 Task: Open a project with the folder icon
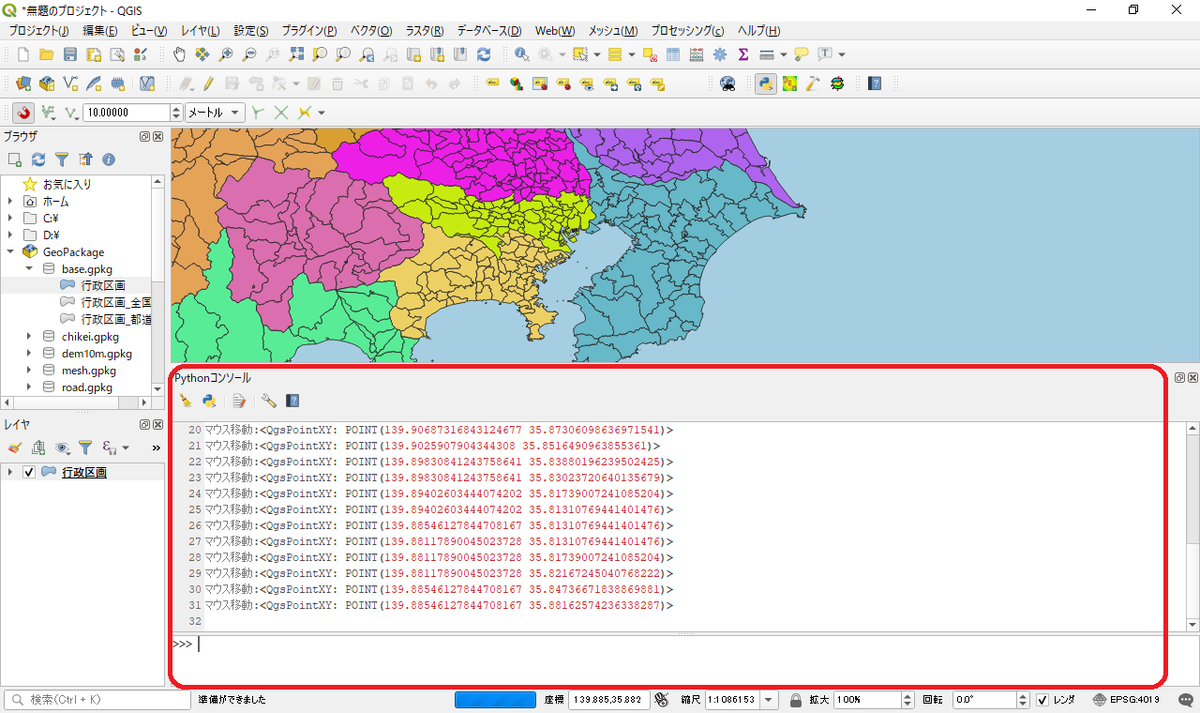tap(46, 54)
